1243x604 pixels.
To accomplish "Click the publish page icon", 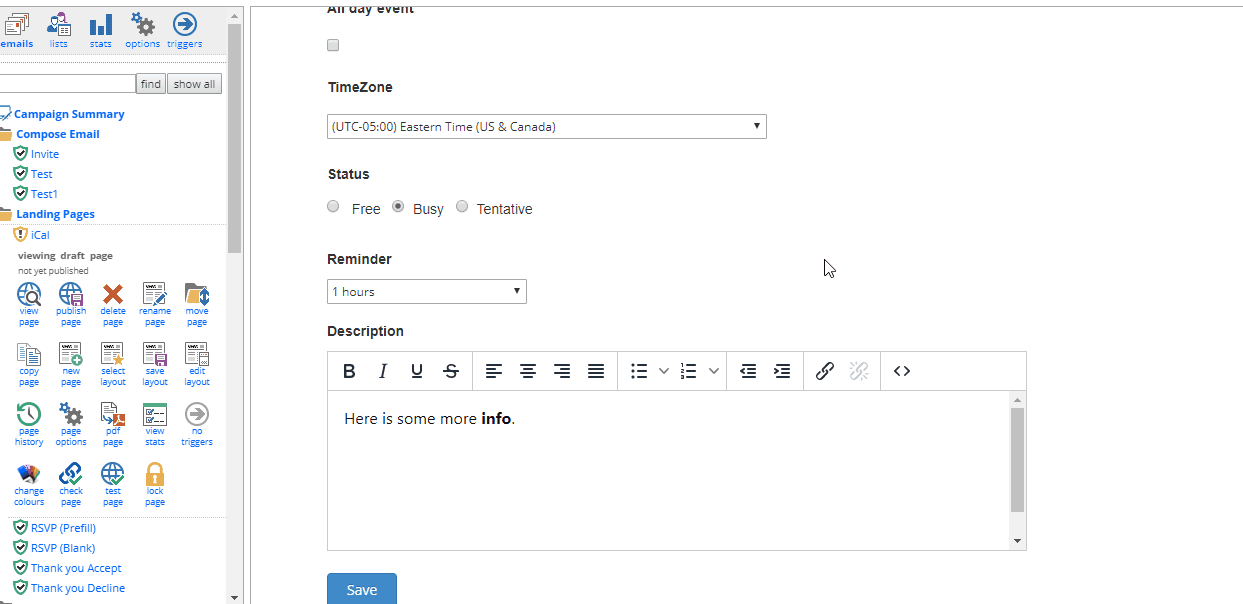I will click(71, 295).
